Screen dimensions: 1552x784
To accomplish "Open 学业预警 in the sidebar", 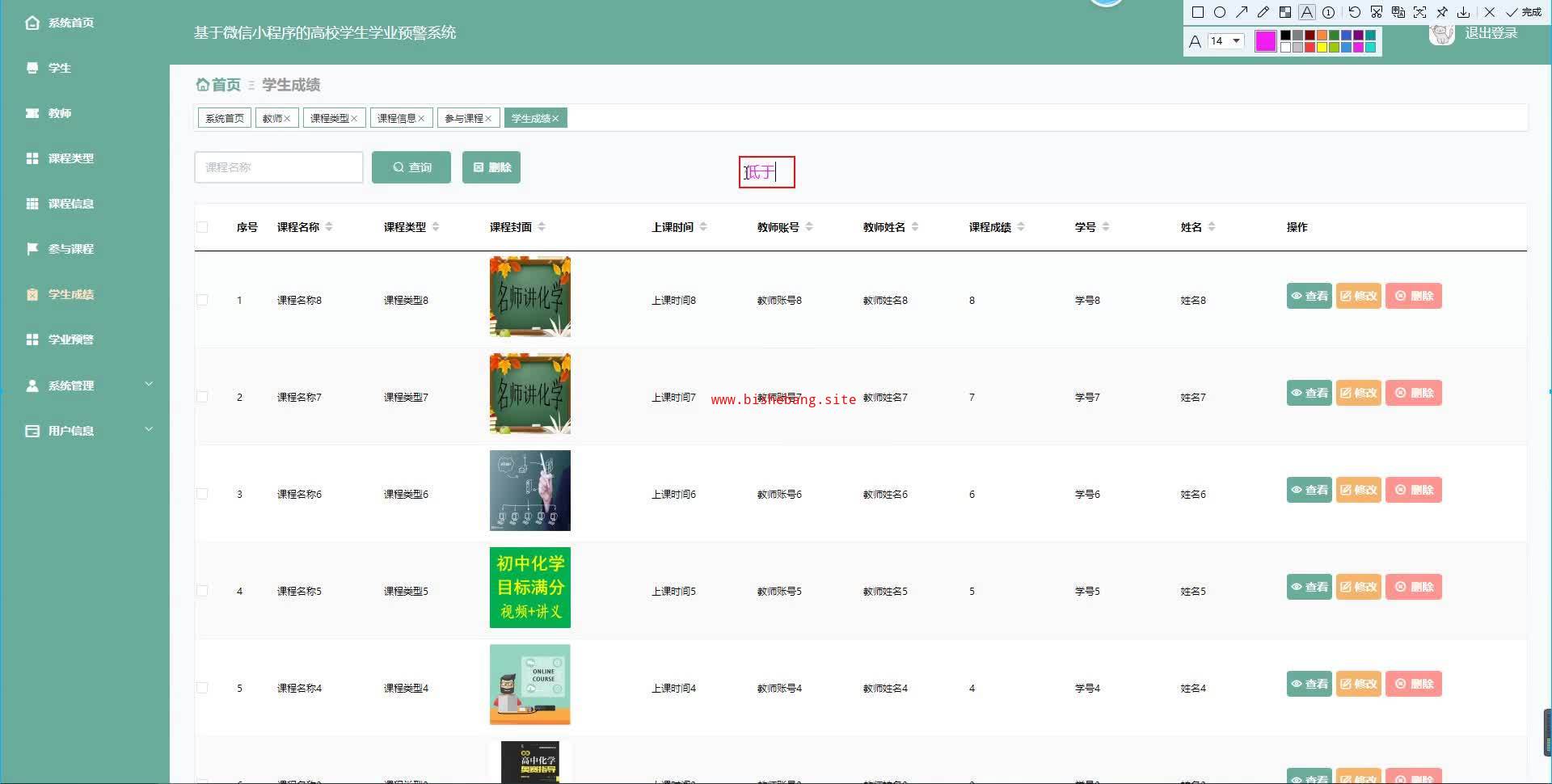I will coord(71,339).
